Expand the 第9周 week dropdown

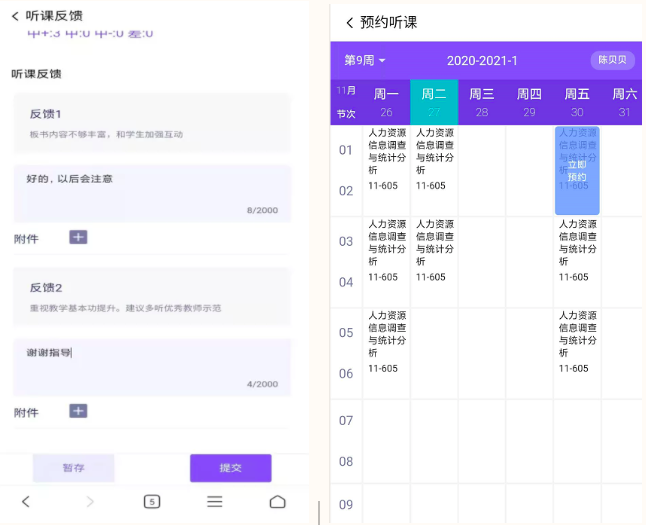point(365,61)
